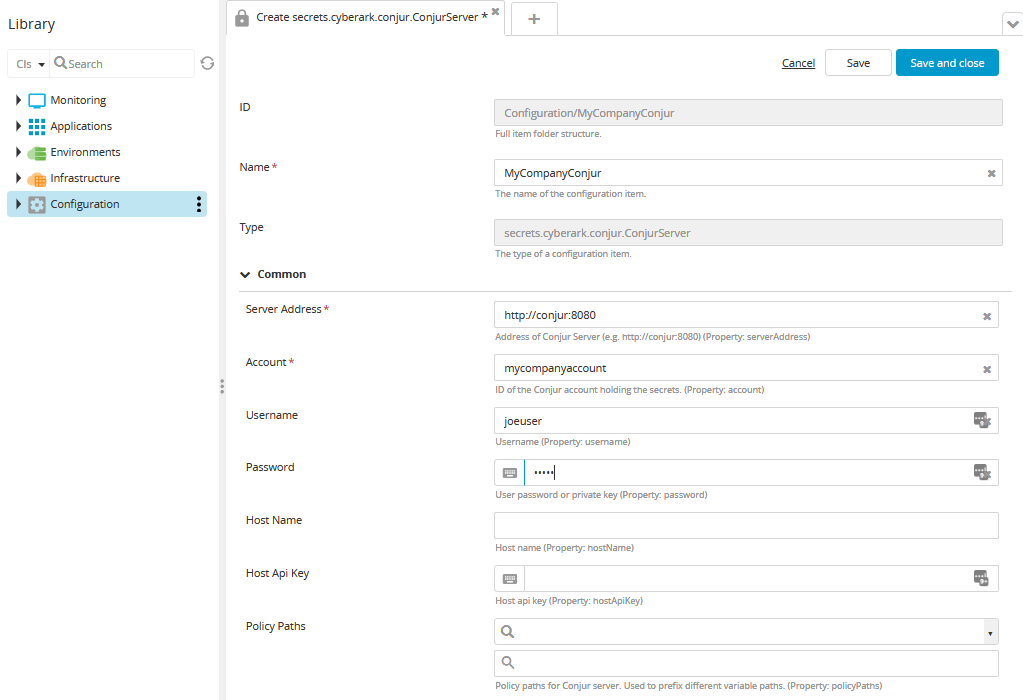The width and height of the screenshot is (1023, 700).
Task: Open the Policy Paths dropdown arrow
Action: coord(990,632)
